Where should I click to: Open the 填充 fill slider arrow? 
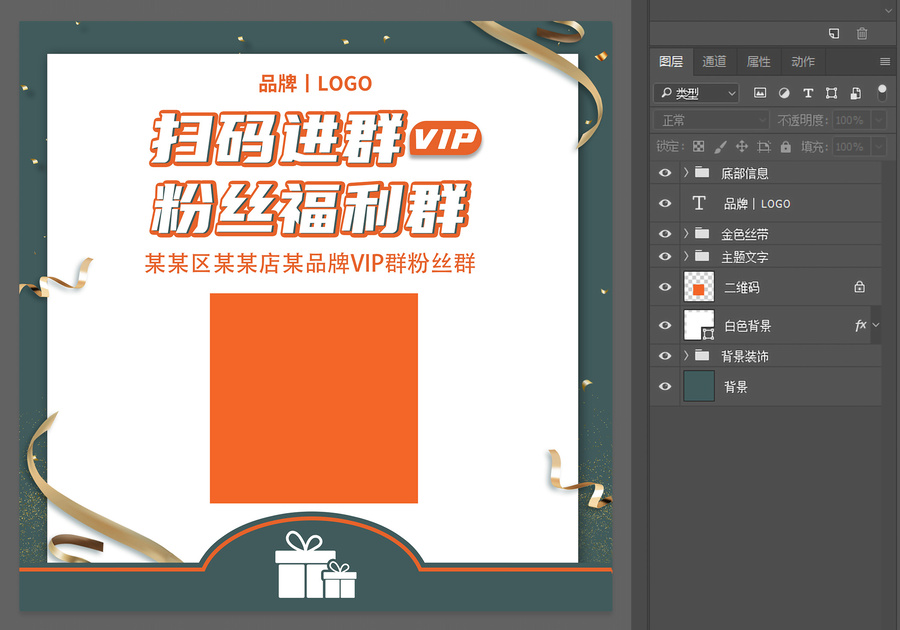point(878,147)
